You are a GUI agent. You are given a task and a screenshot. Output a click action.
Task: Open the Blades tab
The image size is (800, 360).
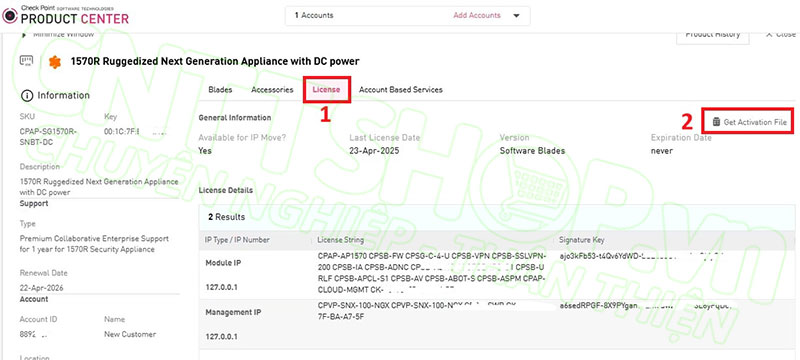click(220, 90)
